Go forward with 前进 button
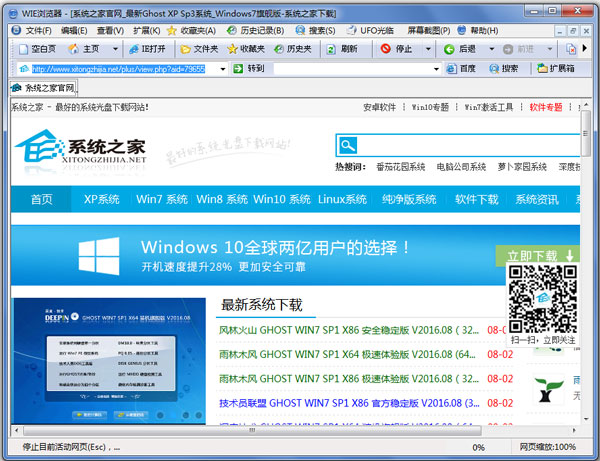 [518, 49]
